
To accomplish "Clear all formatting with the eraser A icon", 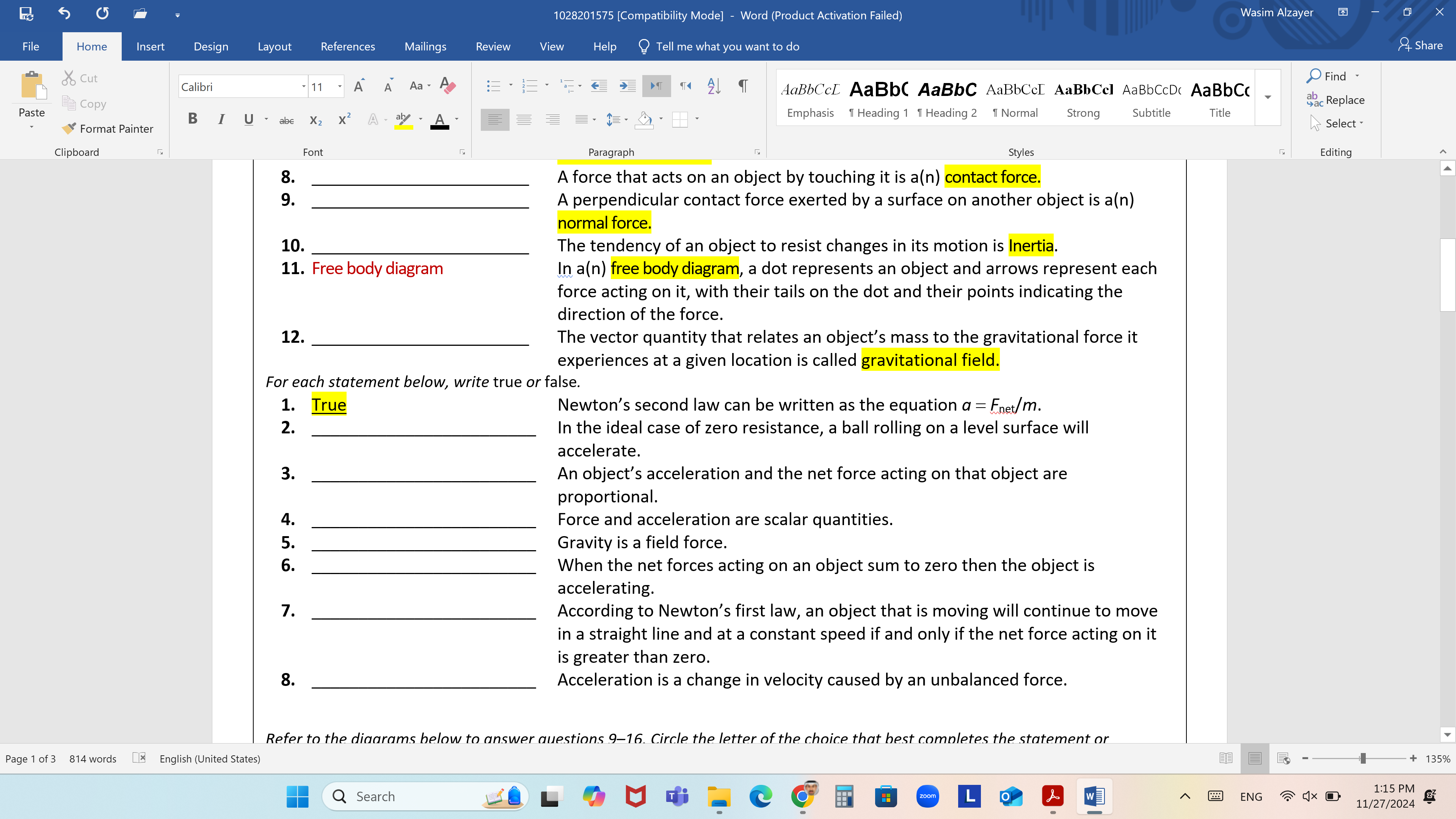I will (x=448, y=86).
